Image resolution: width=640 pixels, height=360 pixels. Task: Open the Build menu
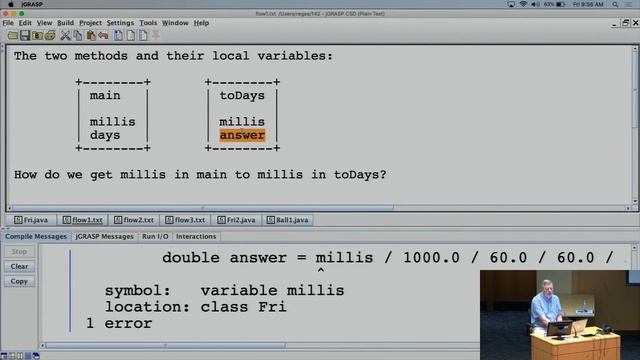click(x=65, y=23)
